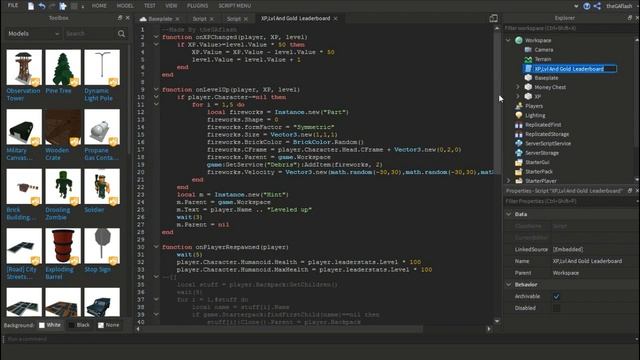Click the Filter workspace field in Explorer

(x=569, y=28)
